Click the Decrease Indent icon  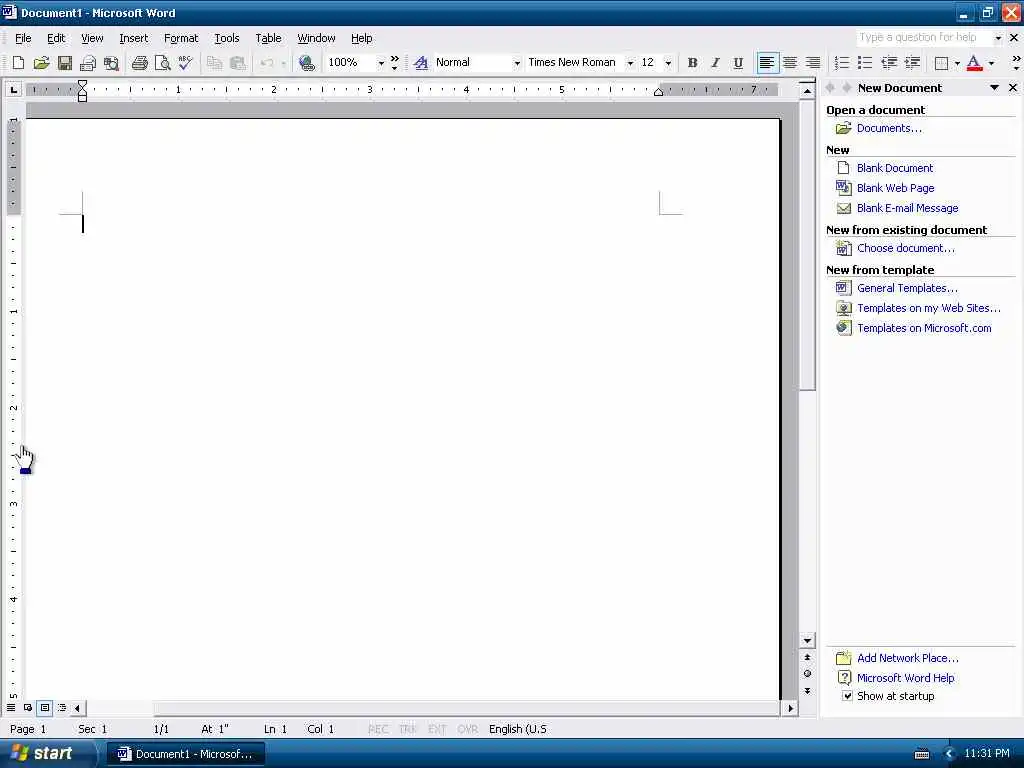889,63
